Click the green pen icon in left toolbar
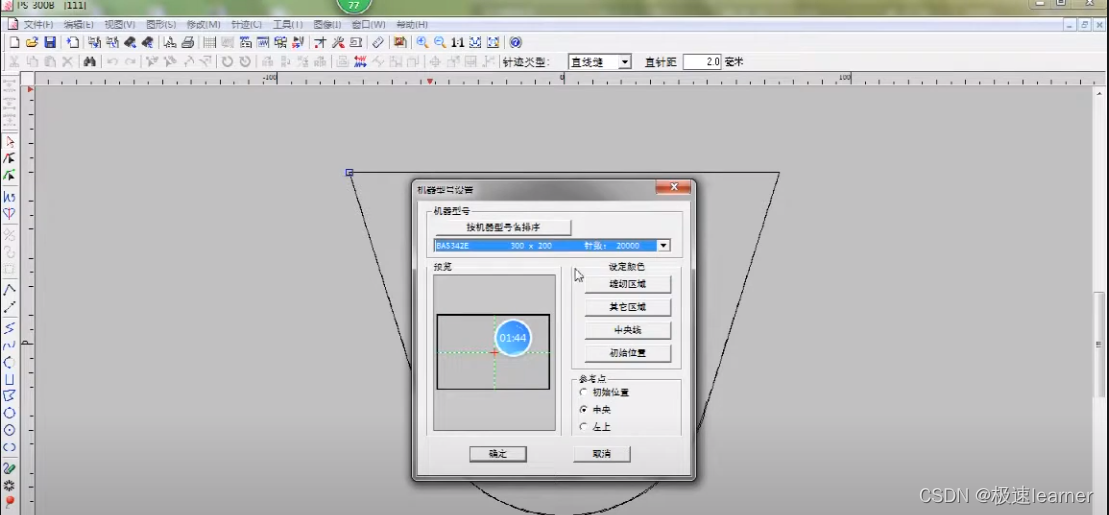The image size is (1109, 515). [x=9, y=468]
